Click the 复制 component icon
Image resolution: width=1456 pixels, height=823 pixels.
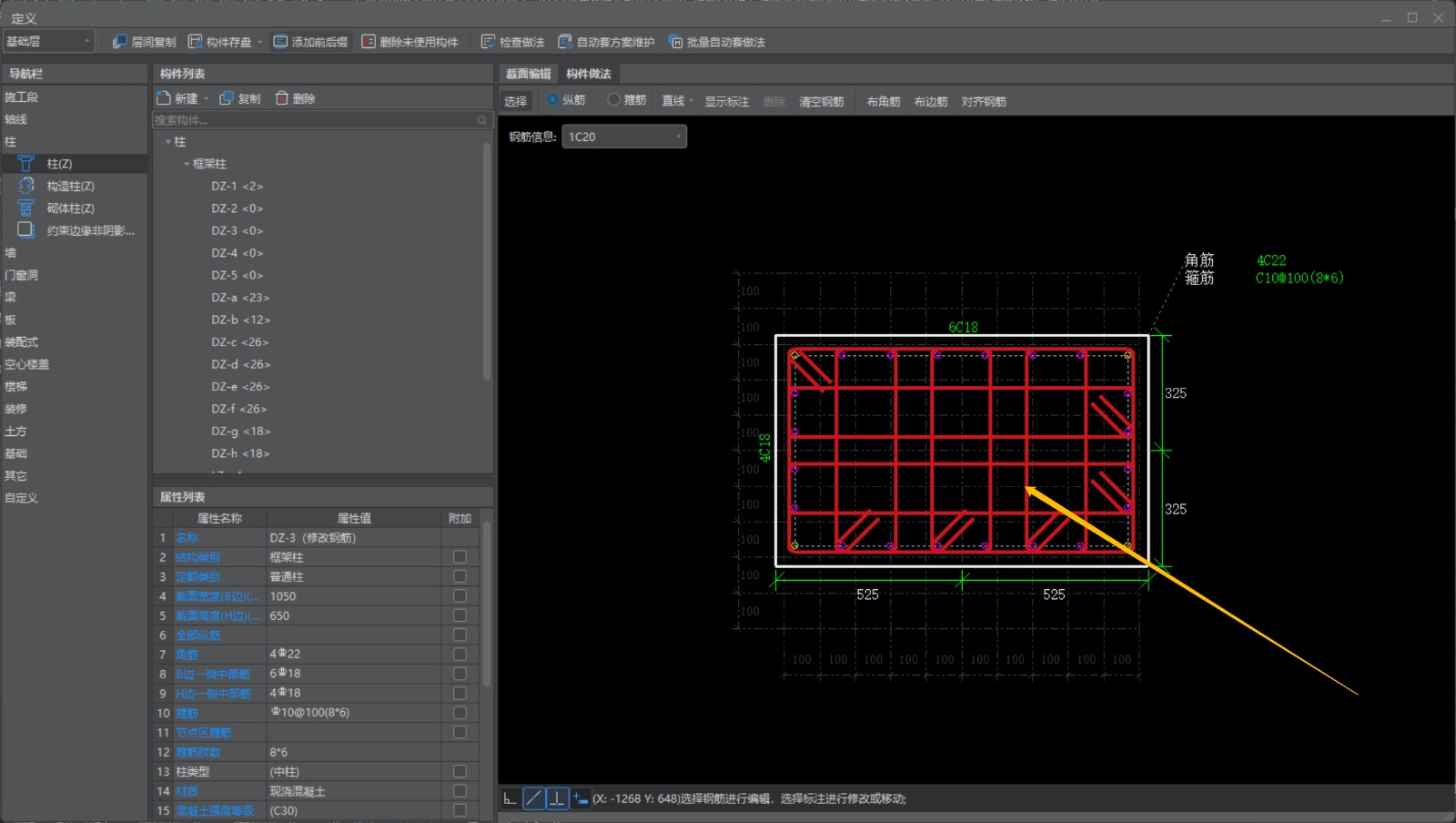(x=227, y=98)
